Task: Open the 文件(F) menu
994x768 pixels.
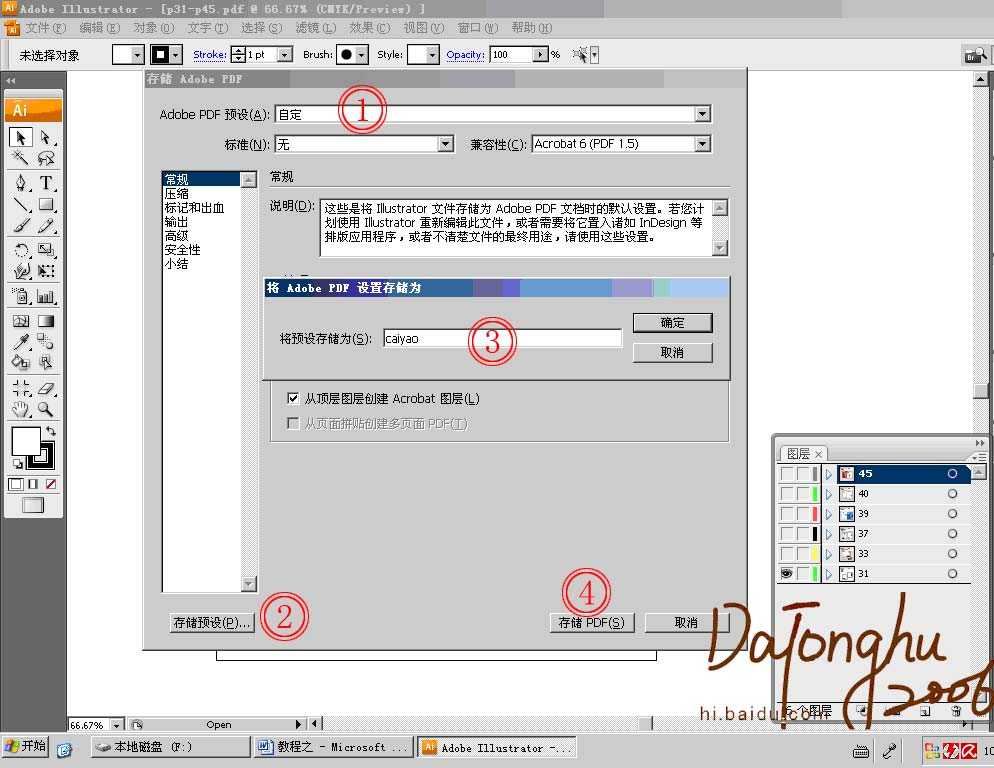Action: [x=45, y=28]
